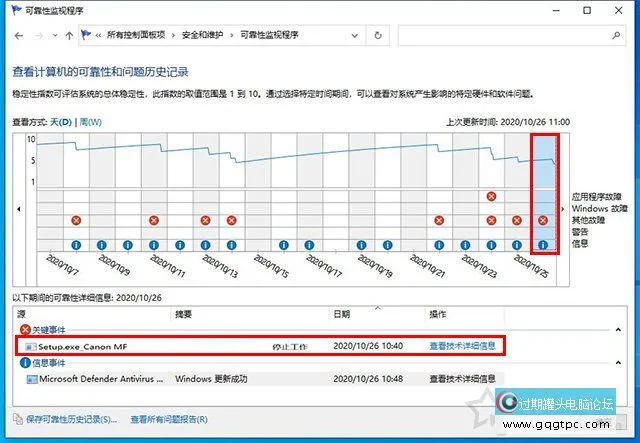Select the 应用程序故障 error icon on 2020/10/24
The height and width of the screenshot is (443, 640).
click(x=491, y=196)
